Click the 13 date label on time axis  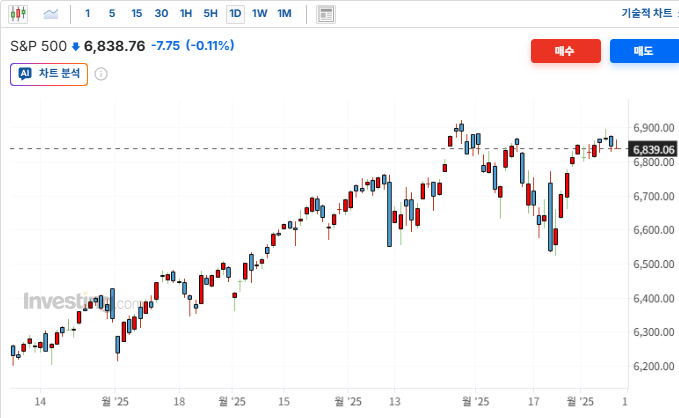coord(394,402)
